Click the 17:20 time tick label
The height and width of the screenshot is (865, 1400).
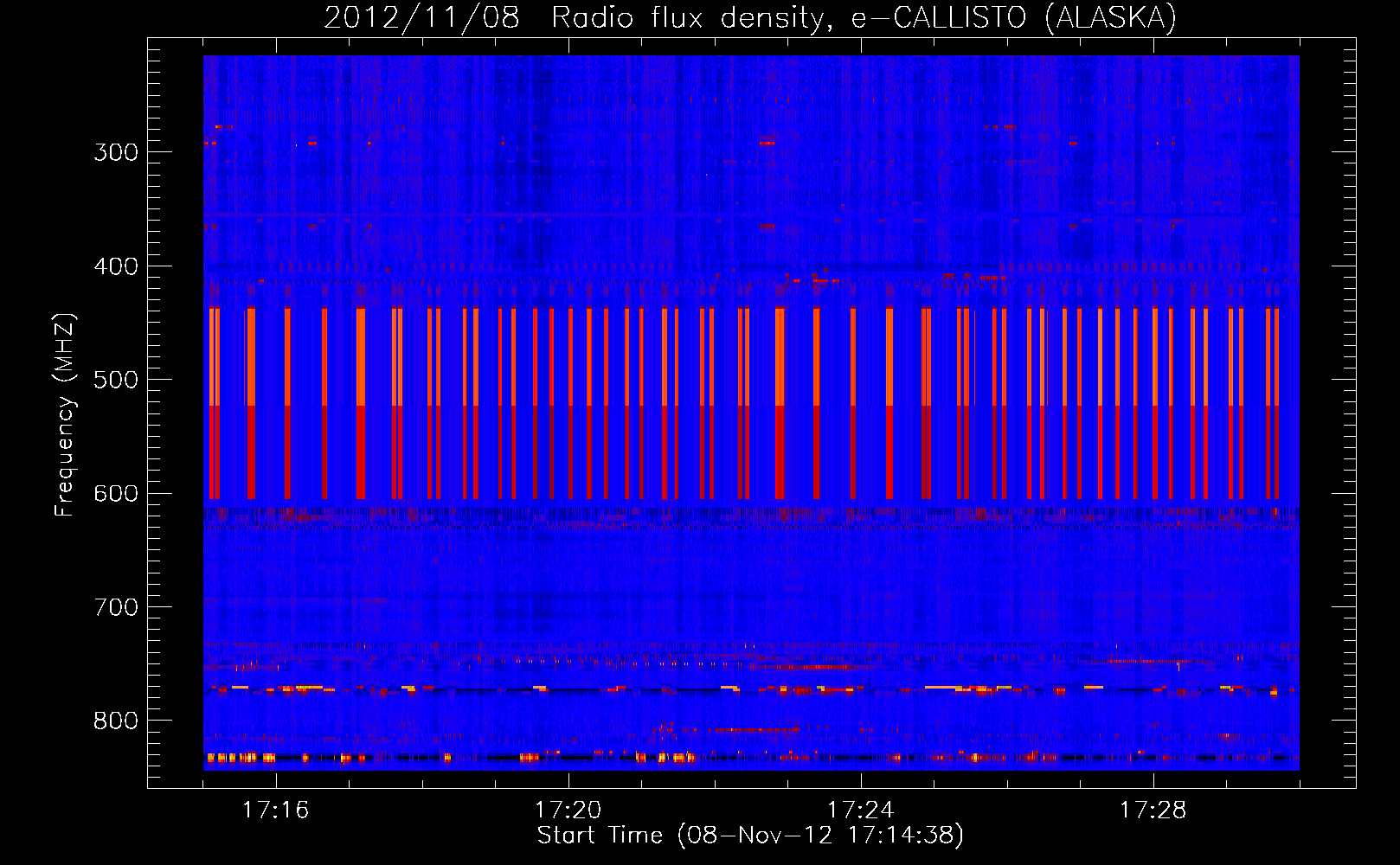pos(568,811)
